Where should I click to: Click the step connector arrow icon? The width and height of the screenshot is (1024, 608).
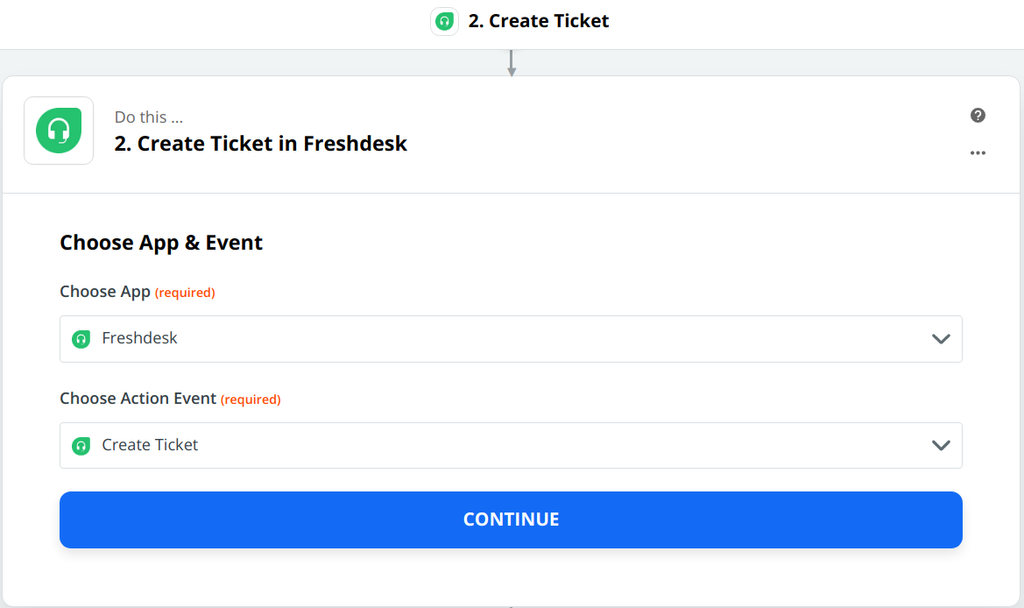tap(511, 63)
